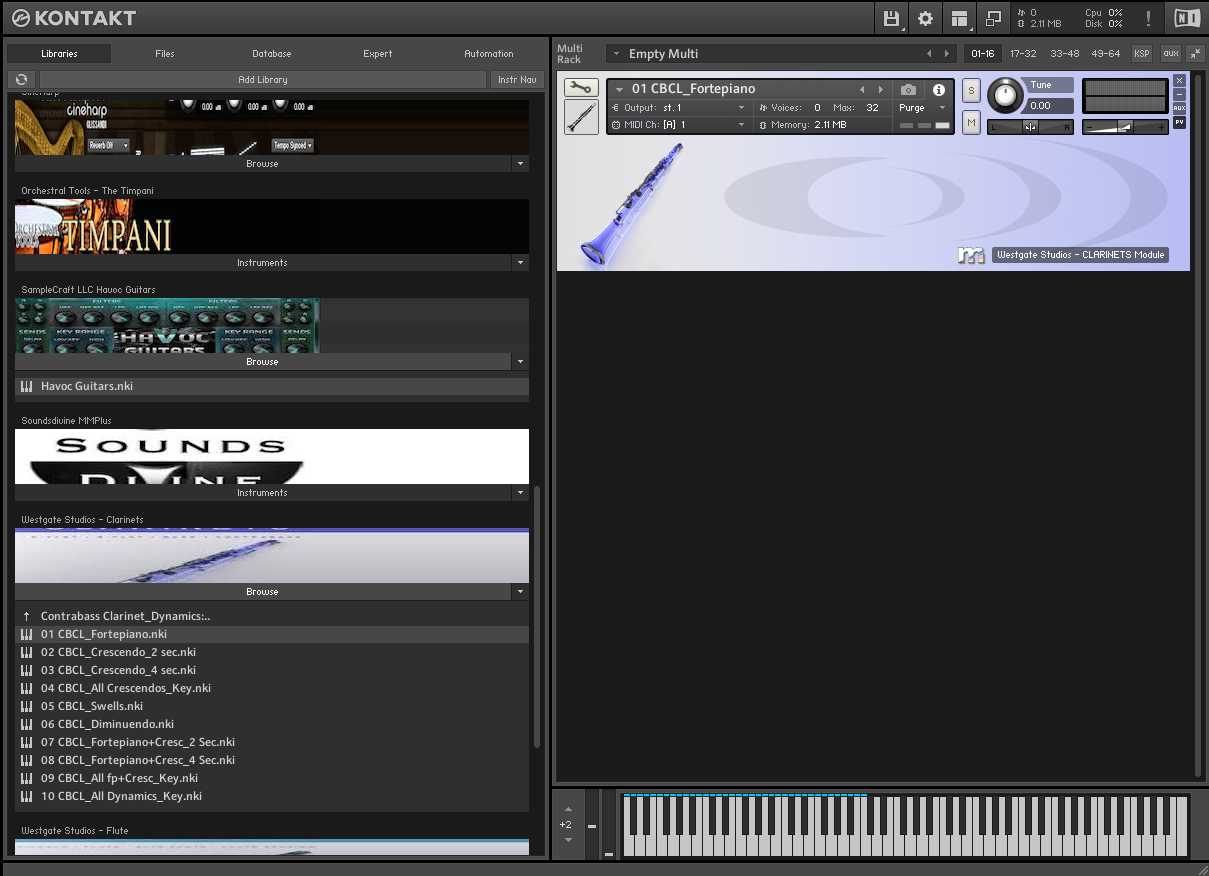The height and width of the screenshot is (876, 1209).
Task: Go to parent folder Contrabass Clarinet_Dynamics
Action: 125,616
